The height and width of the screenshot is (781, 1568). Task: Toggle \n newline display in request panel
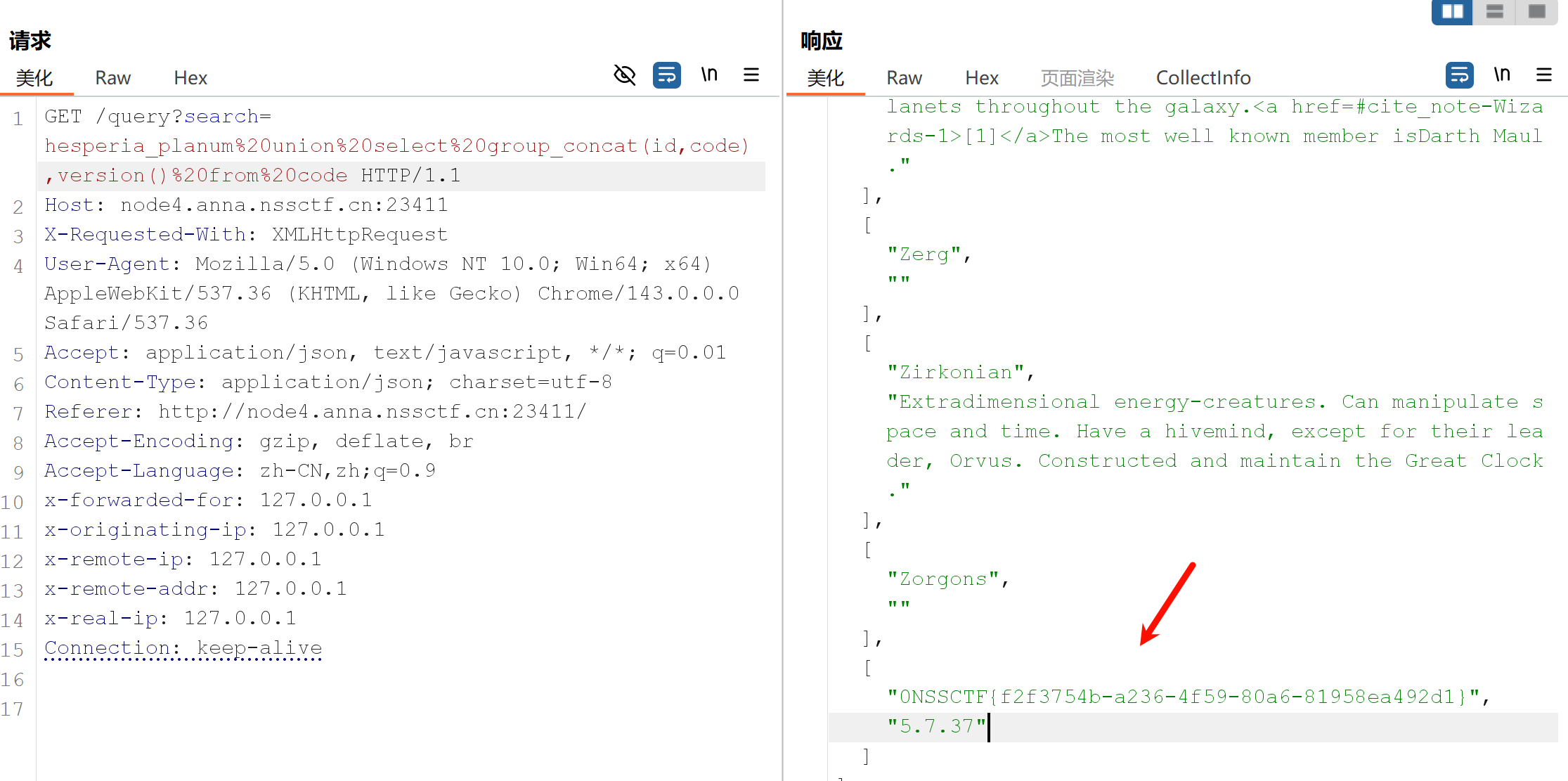(709, 75)
